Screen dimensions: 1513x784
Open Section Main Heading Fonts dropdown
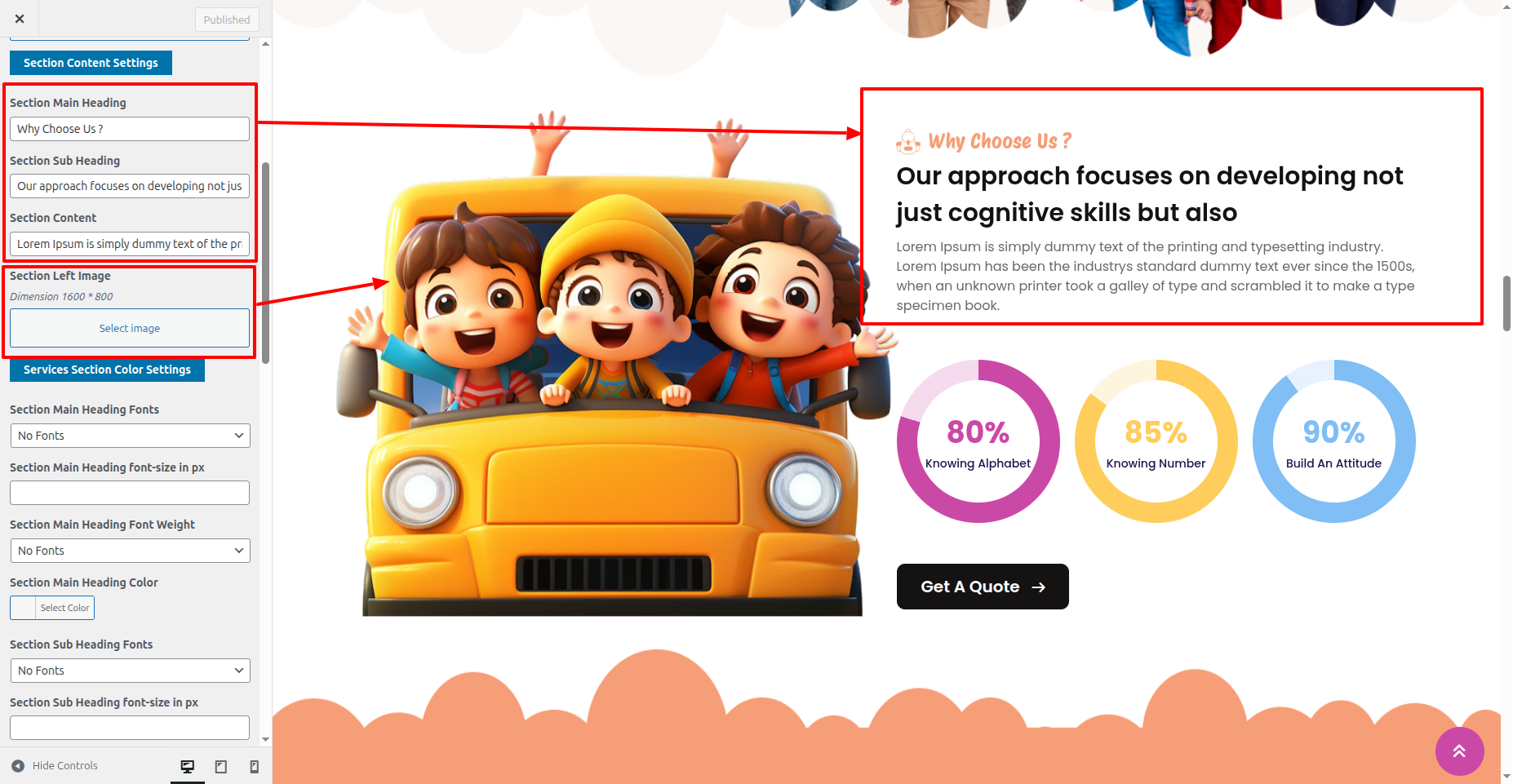(x=130, y=436)
